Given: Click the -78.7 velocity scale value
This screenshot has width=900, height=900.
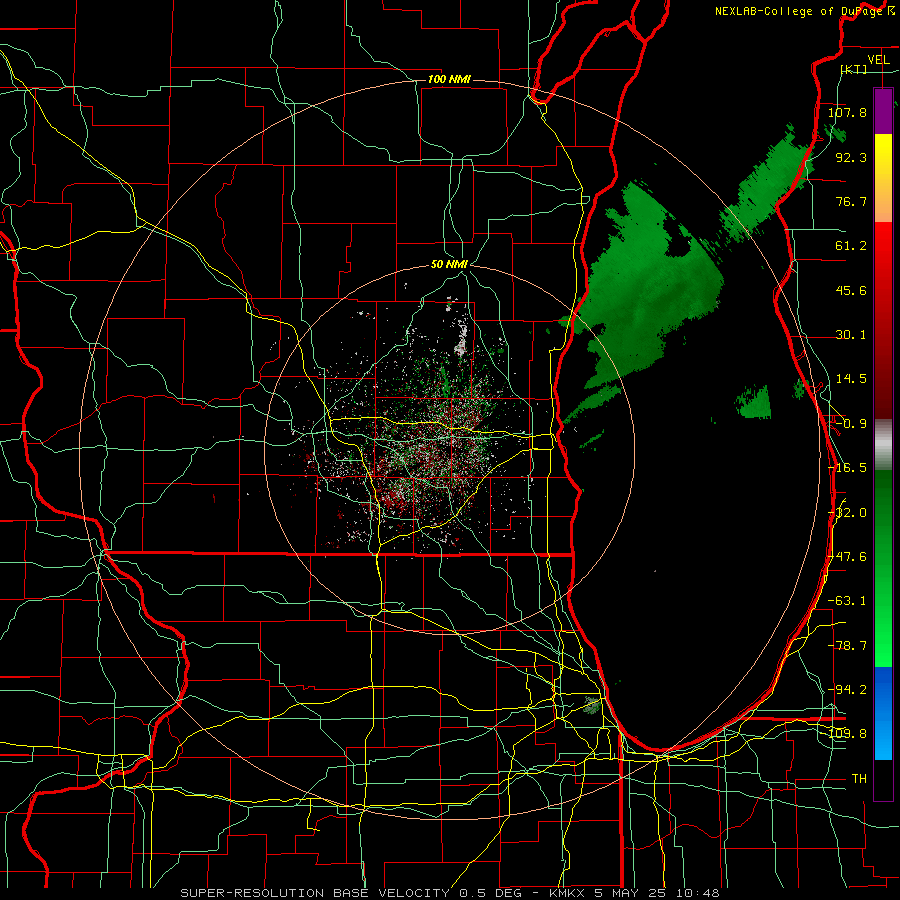Looking at the screenshot, I should click(x=847, y=646).
